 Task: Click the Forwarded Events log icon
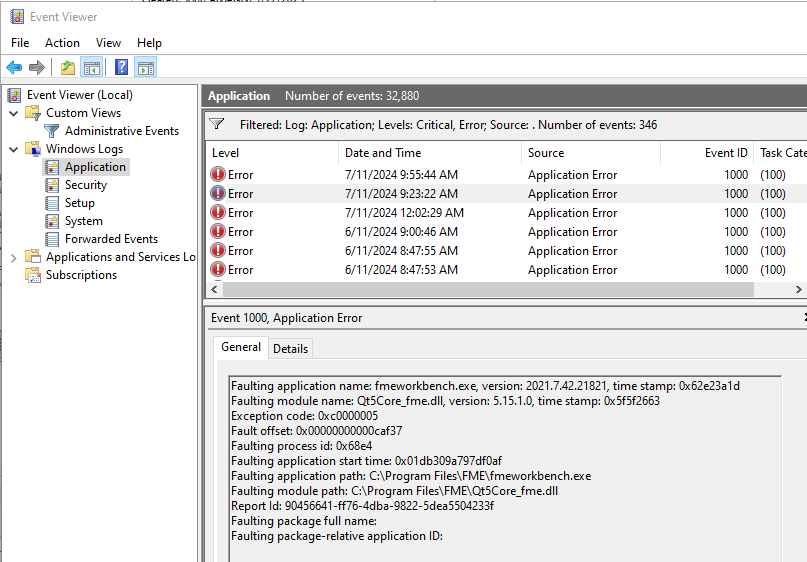(52, 239)
